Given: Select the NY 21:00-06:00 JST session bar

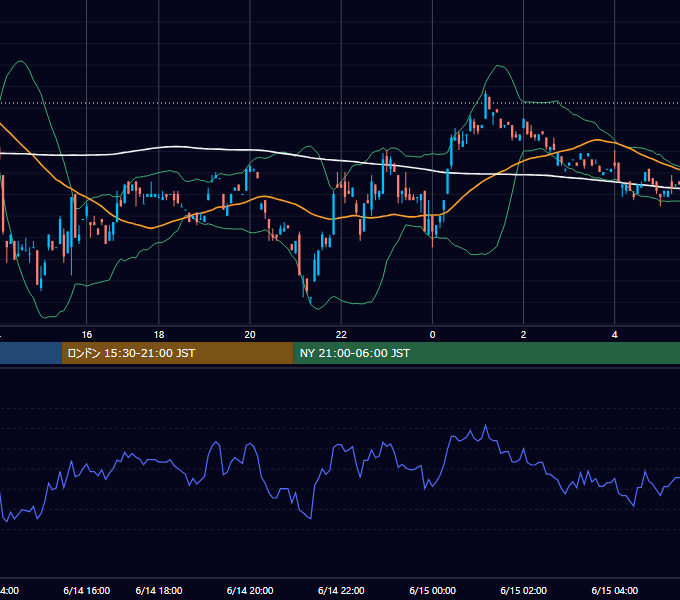Looking at the screenshot, I should (x=487, y=353).
